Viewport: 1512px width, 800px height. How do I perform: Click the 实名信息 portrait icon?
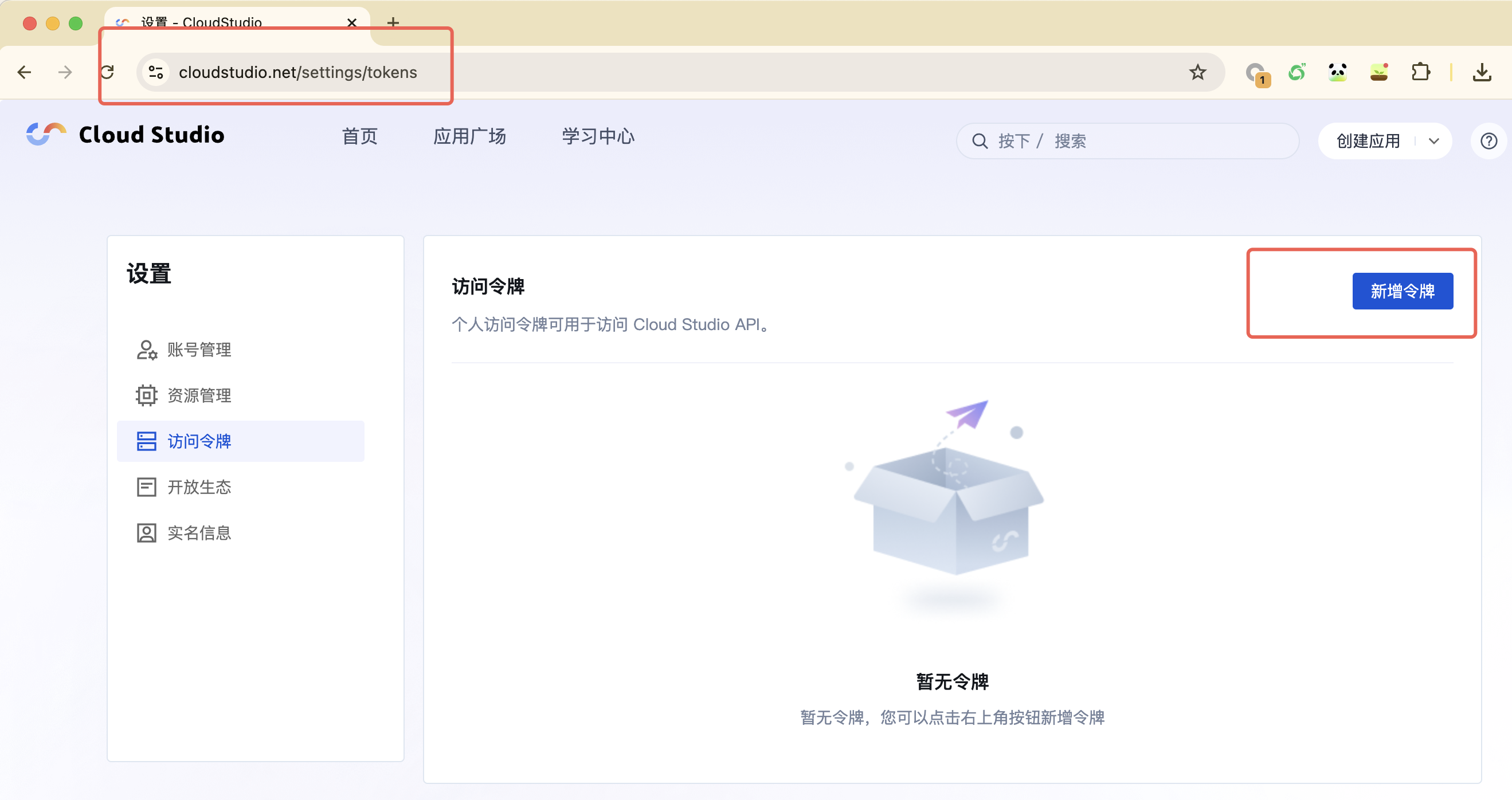tap(146, 533)
